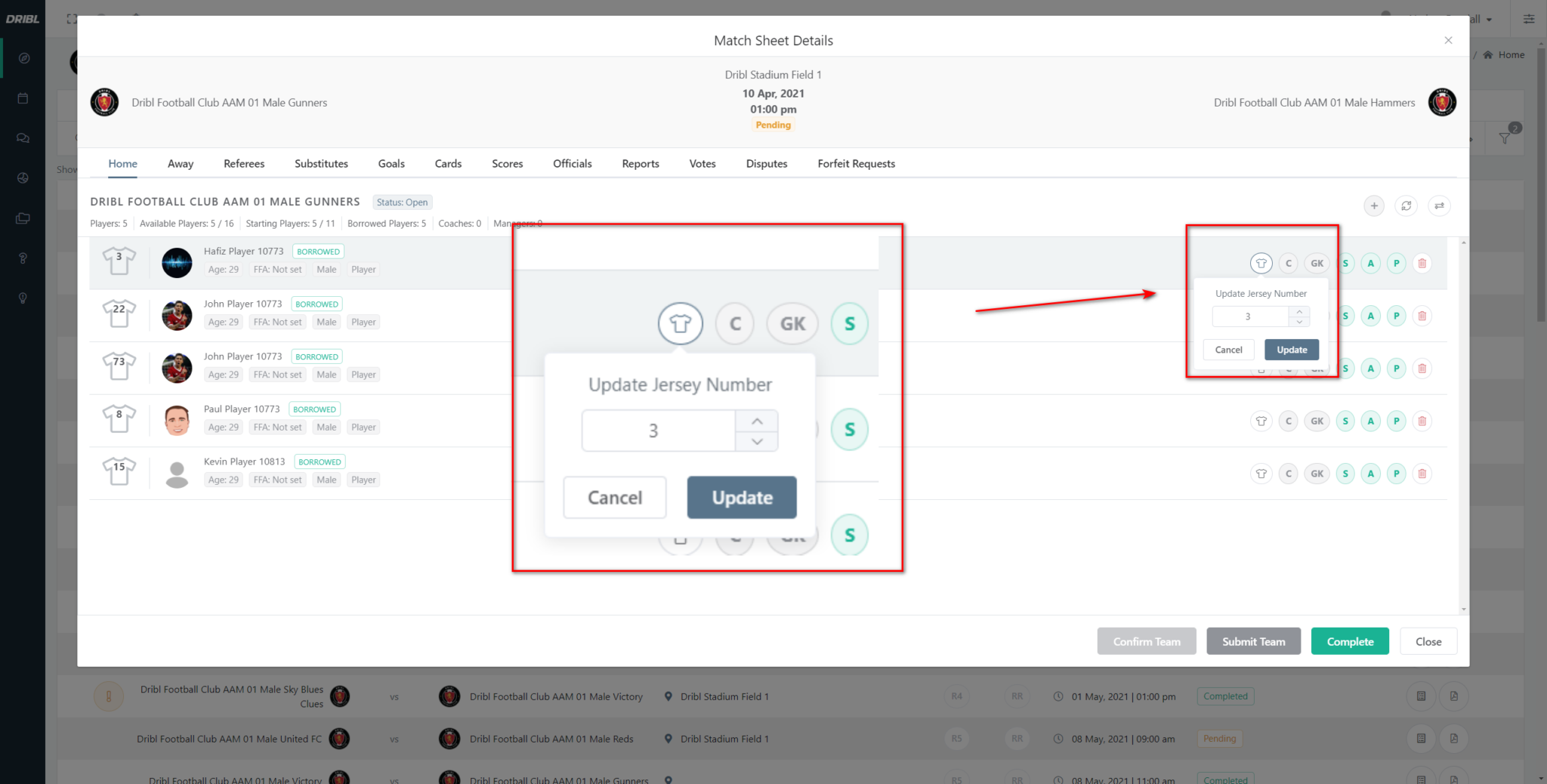The width and height of the screenshot is (1547, 784).
Task: Open the Messages chat icon in the sidebar
Action: [23, 137]
